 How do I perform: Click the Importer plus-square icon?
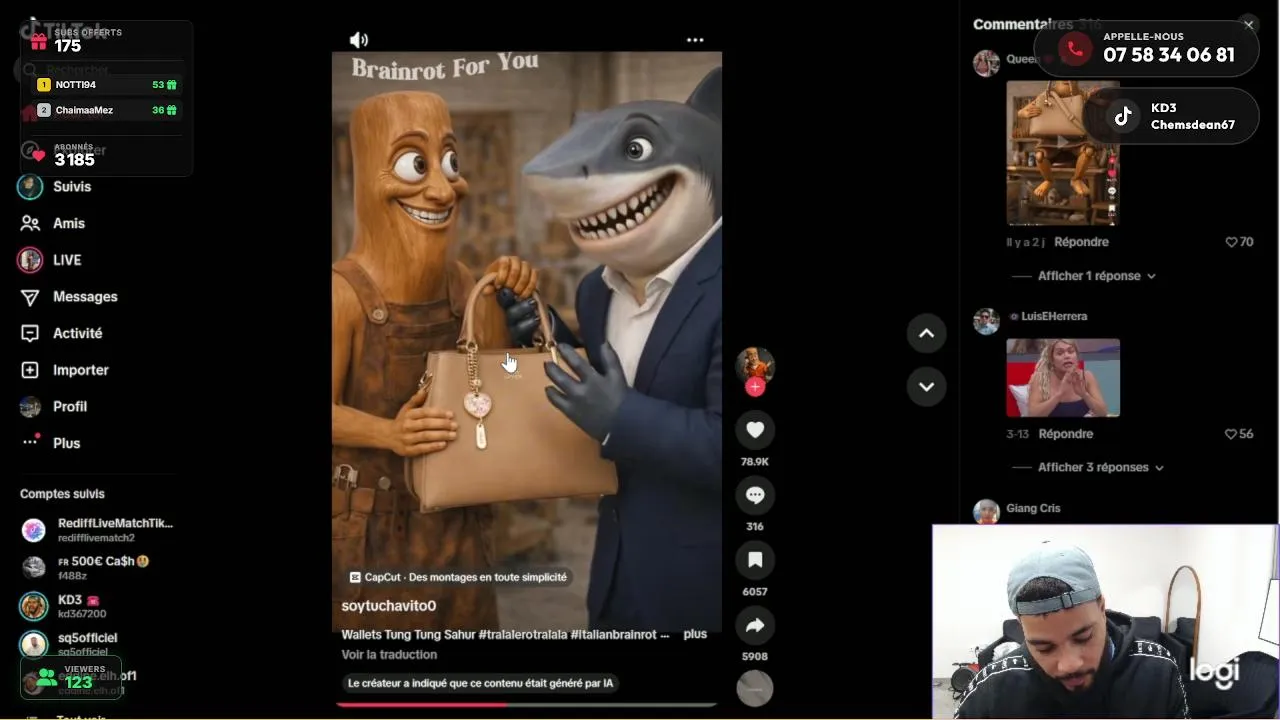tap(30, 370)
